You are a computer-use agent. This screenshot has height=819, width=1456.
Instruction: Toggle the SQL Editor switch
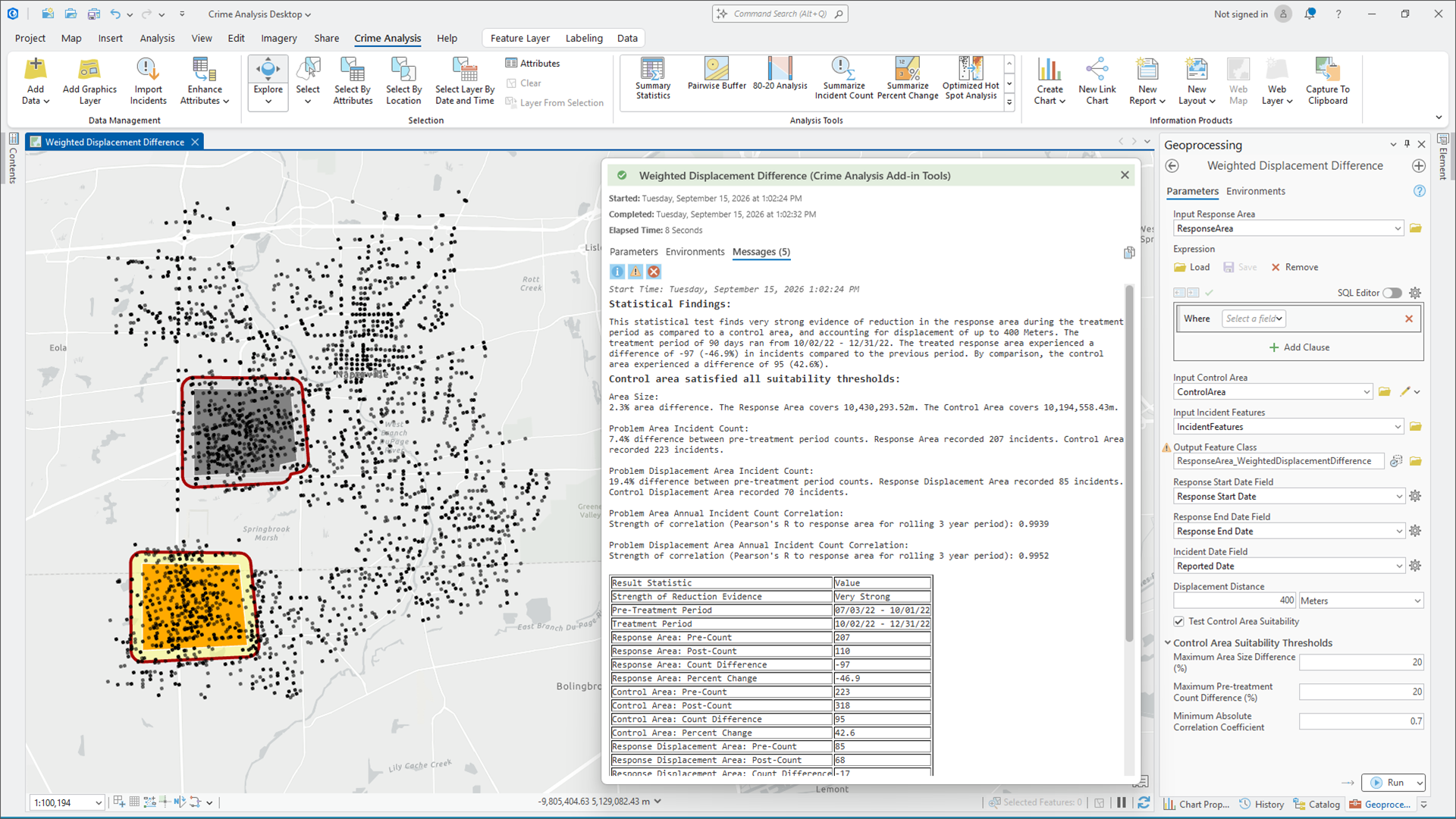point(1392,293)
